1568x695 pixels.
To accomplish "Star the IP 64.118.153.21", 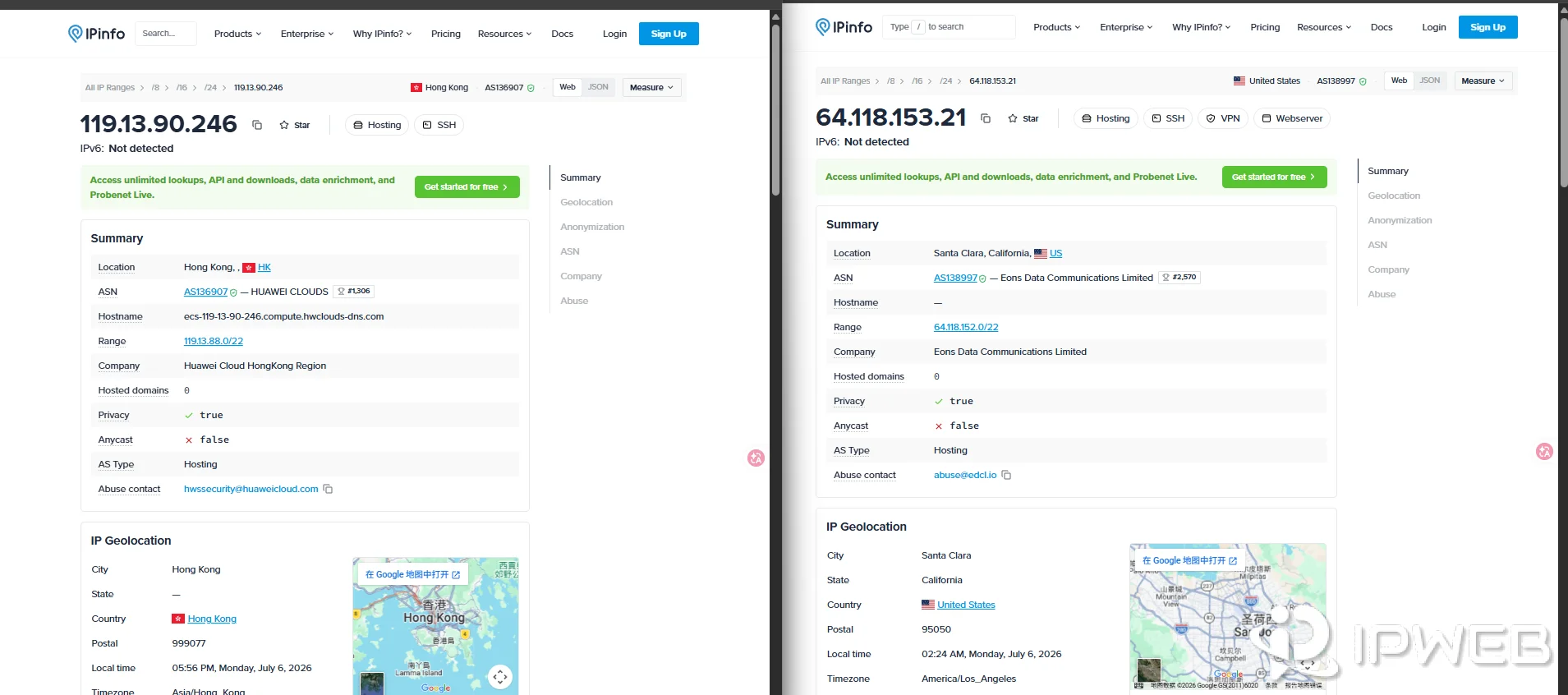I will (x=1023, y=118).
